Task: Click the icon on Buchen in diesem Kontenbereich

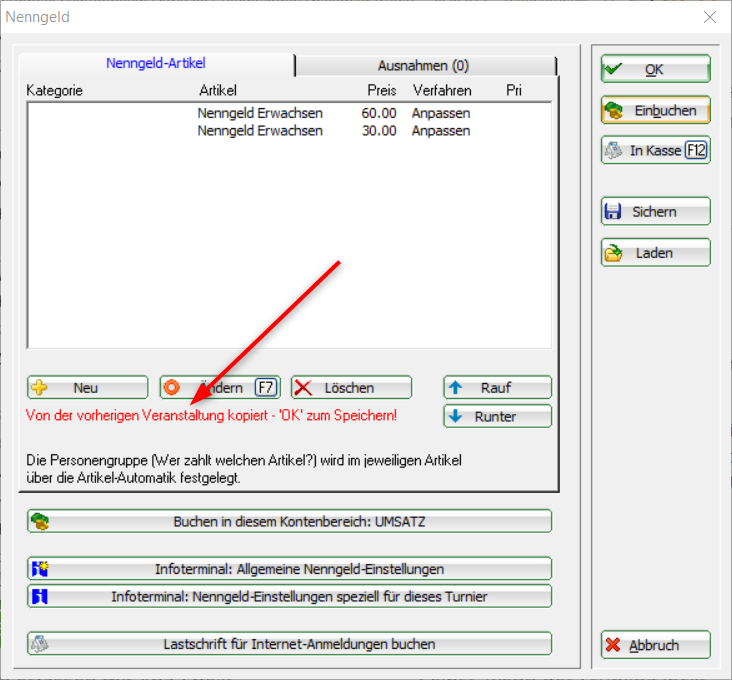Action: pyautogui.click(x=40, y=521)
